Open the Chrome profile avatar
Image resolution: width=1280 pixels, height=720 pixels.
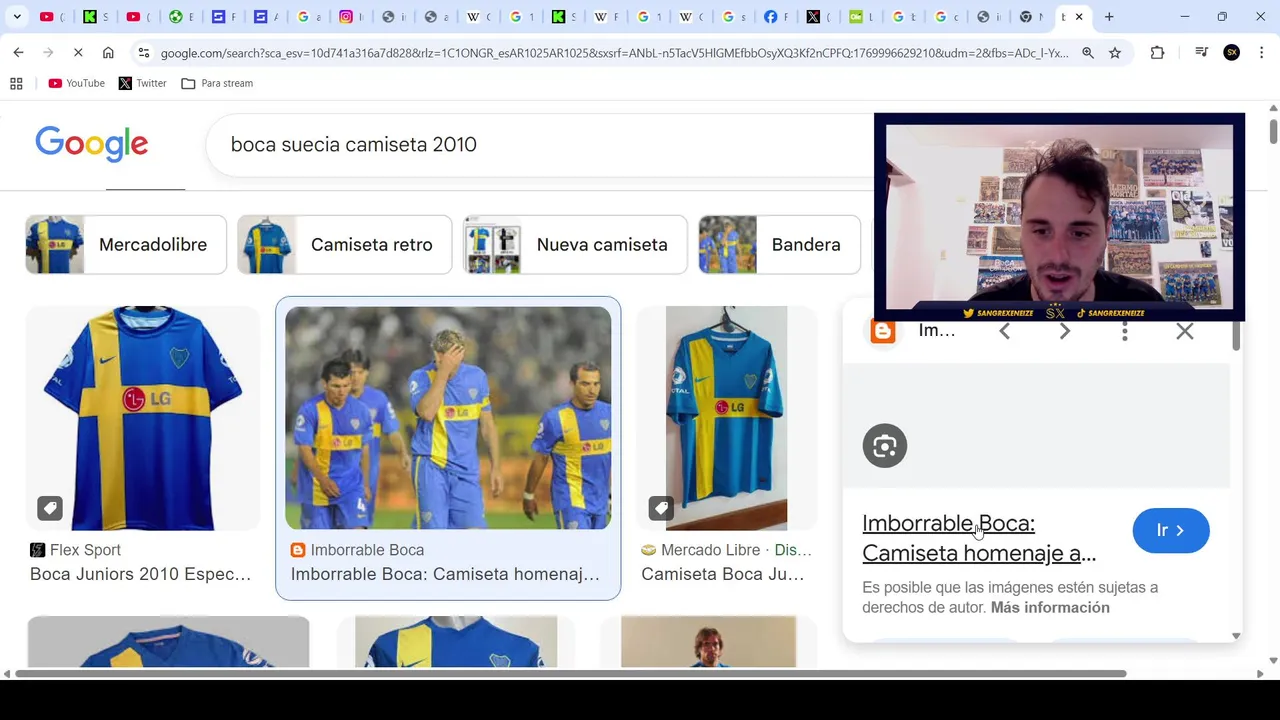click(1232, 53)
